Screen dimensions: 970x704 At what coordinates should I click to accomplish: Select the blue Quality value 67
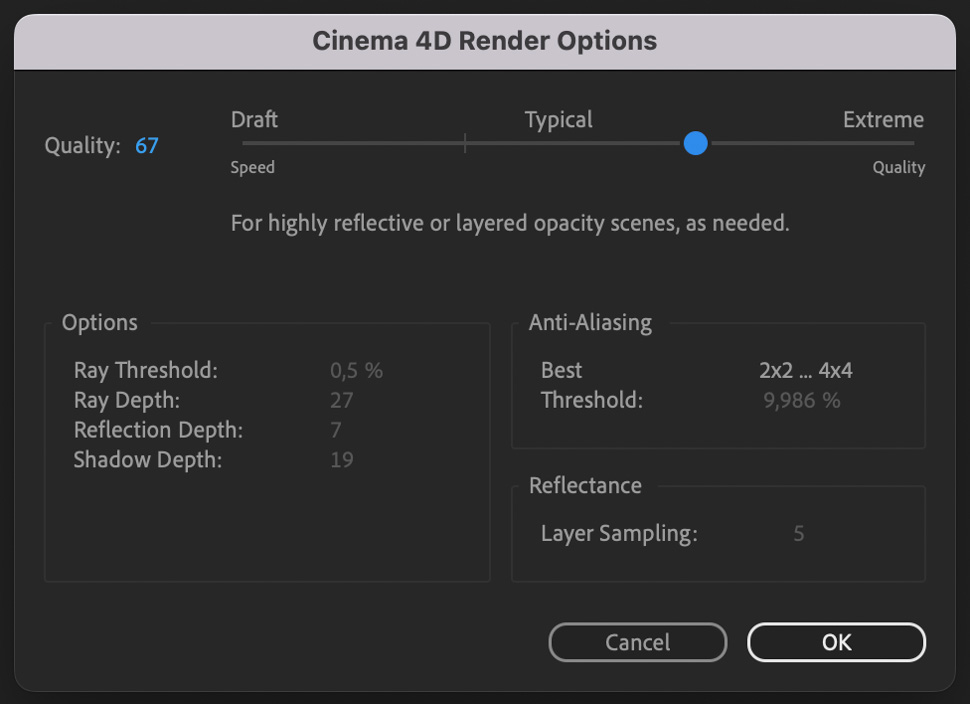coord(147,146)
